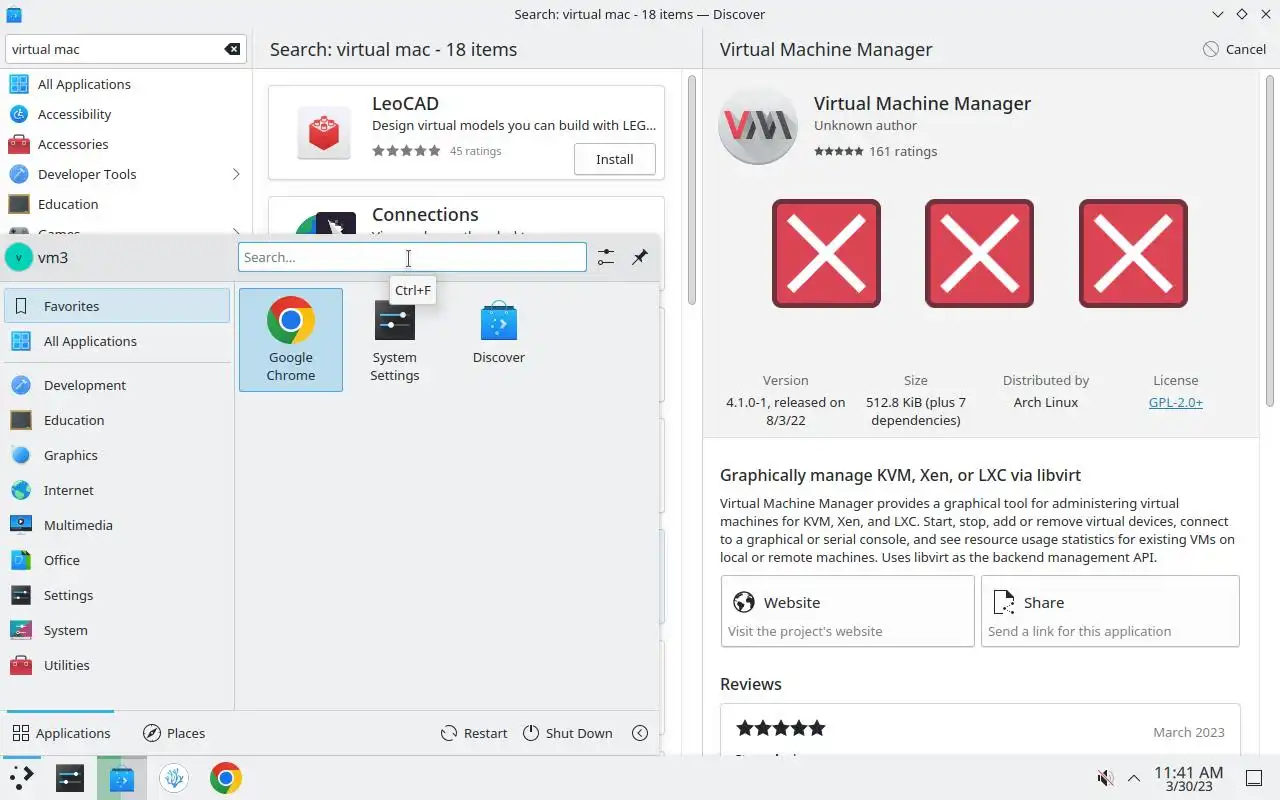Expand the Developer Tools subcategories arrow
The width and height of the screenshot is (1280, 800).
[236, 174]
